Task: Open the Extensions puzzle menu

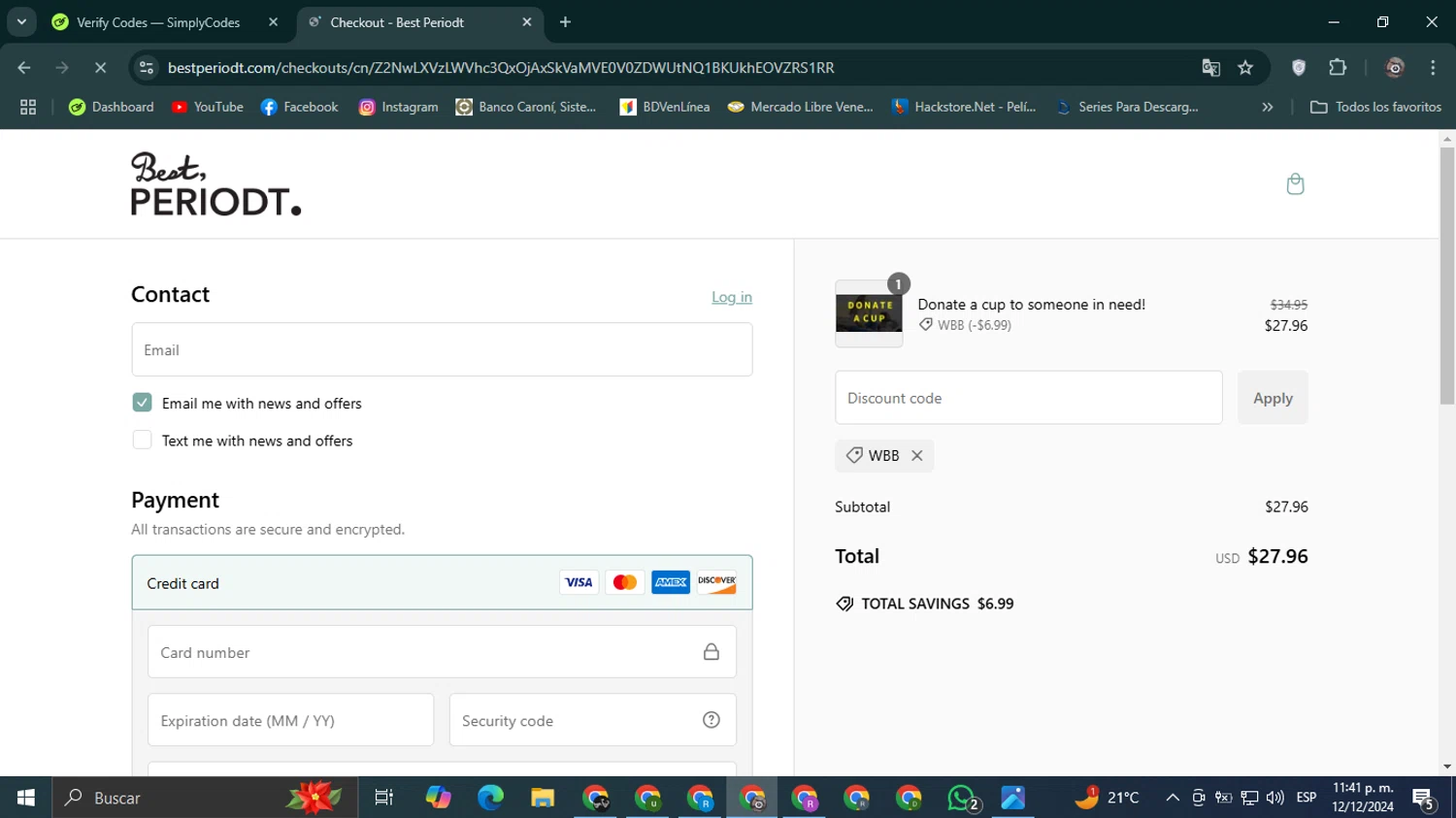Action: point(1338,68)
